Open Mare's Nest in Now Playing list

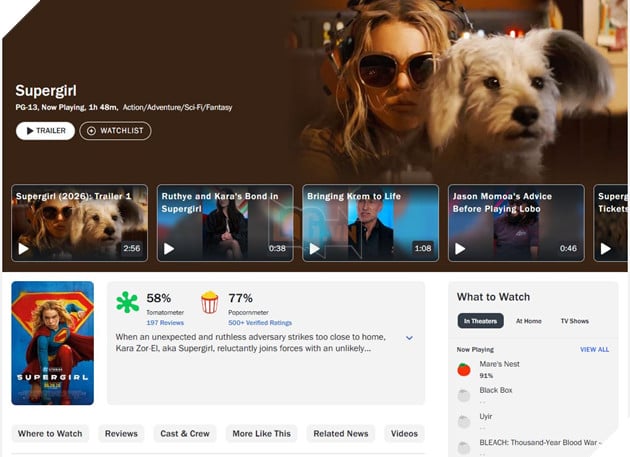499,364
